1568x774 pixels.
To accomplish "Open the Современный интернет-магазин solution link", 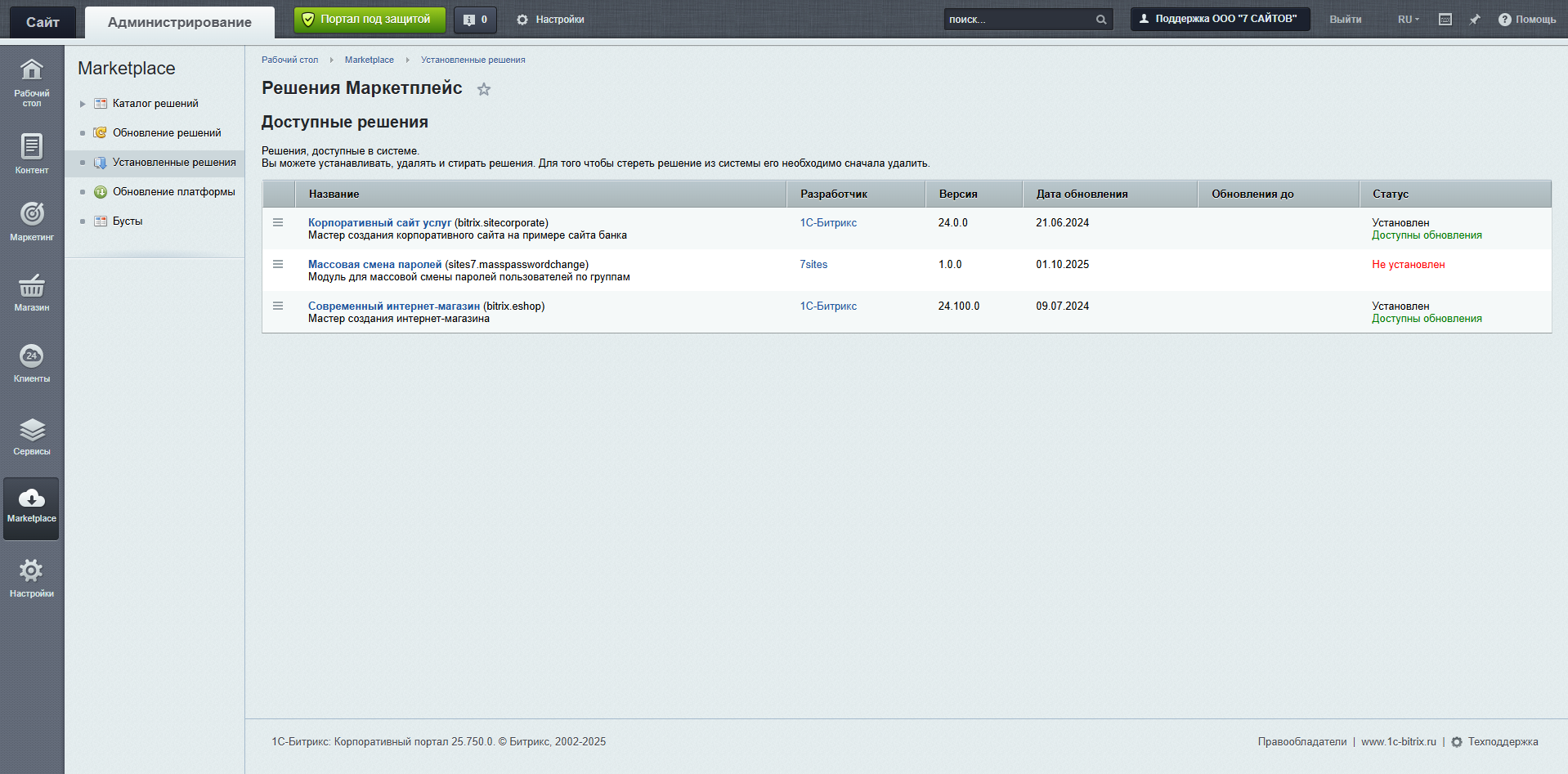I will tap(393, 306).
